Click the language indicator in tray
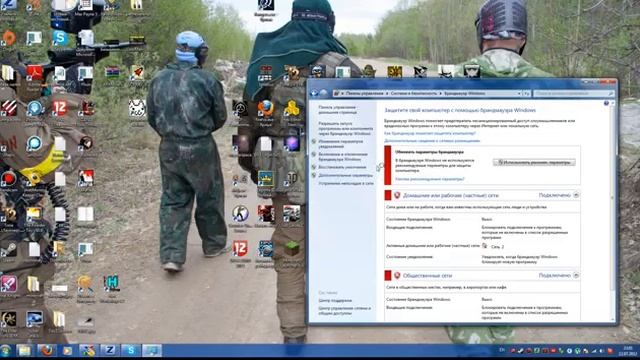 pos(502,350)
